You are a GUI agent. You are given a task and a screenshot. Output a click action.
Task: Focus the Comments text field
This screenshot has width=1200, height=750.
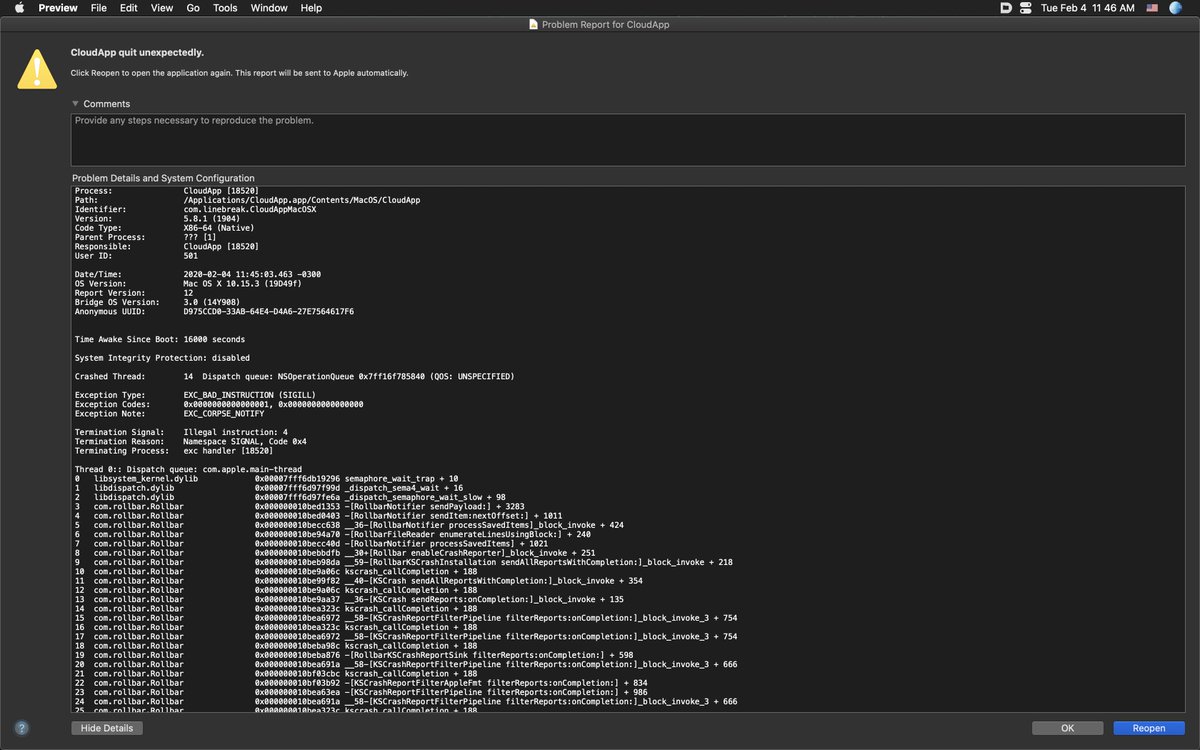pyautogui.click(x=627, y=139)
